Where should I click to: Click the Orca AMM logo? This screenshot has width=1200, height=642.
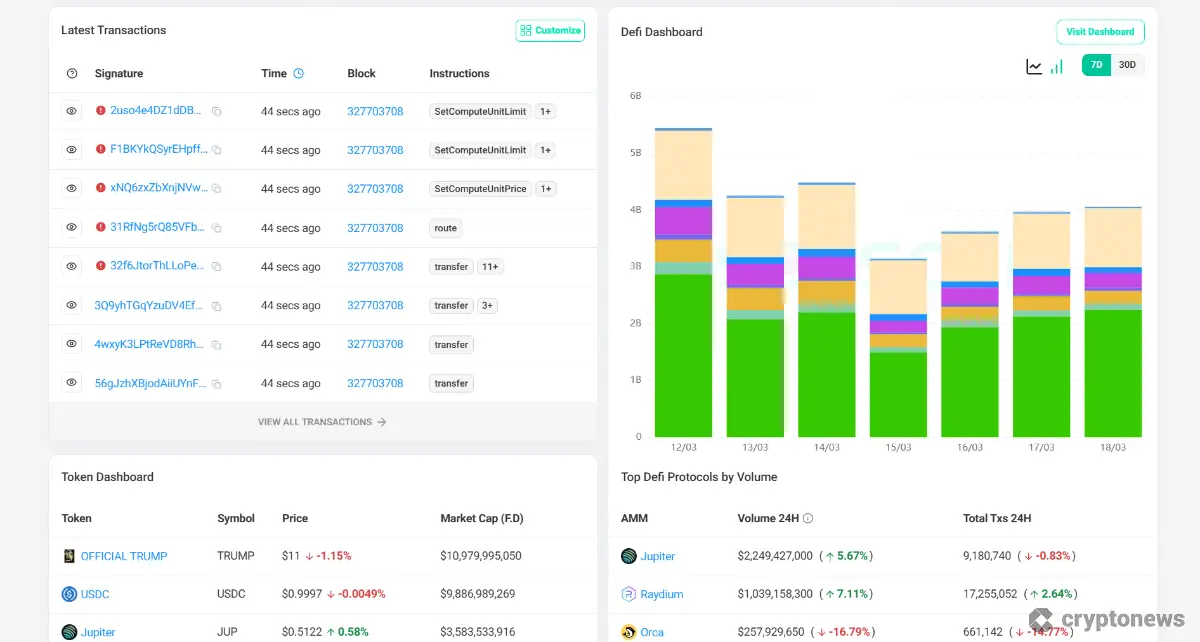[629, 632]
